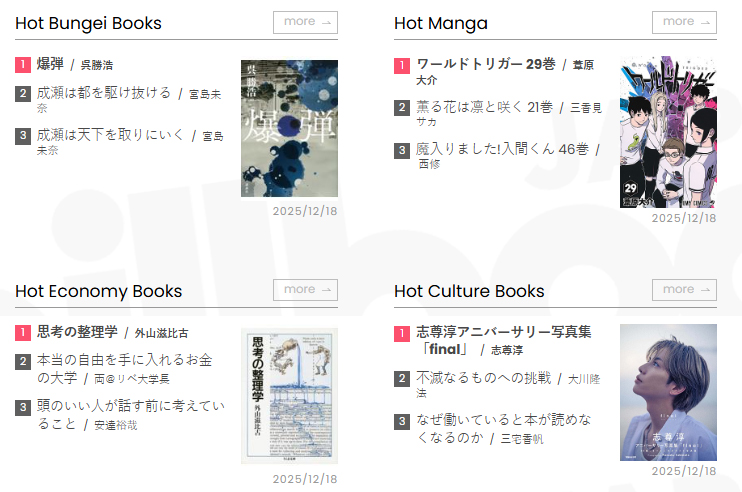Viewport: 742px width, 492px height.
Task: Open 成瀬は都を駆け抜ける book link
Action: (x=104, y=93)
